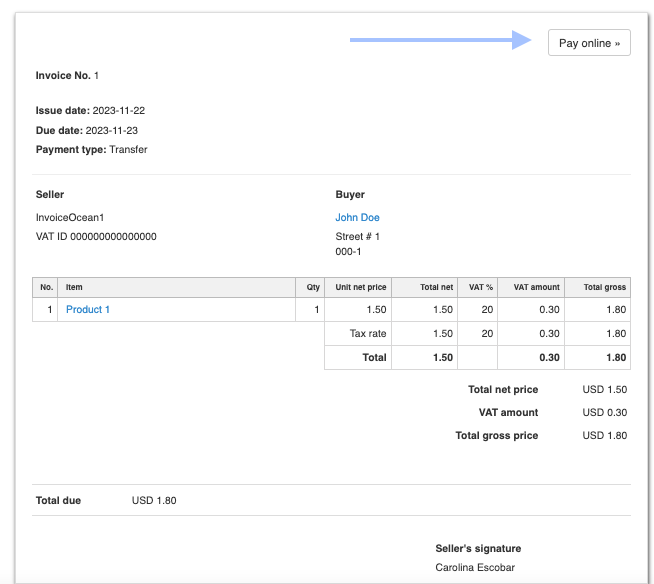Click the Tax rate row label
Image resolution: width=654 pixels, height=584 pixels.
tap(367, 334)
